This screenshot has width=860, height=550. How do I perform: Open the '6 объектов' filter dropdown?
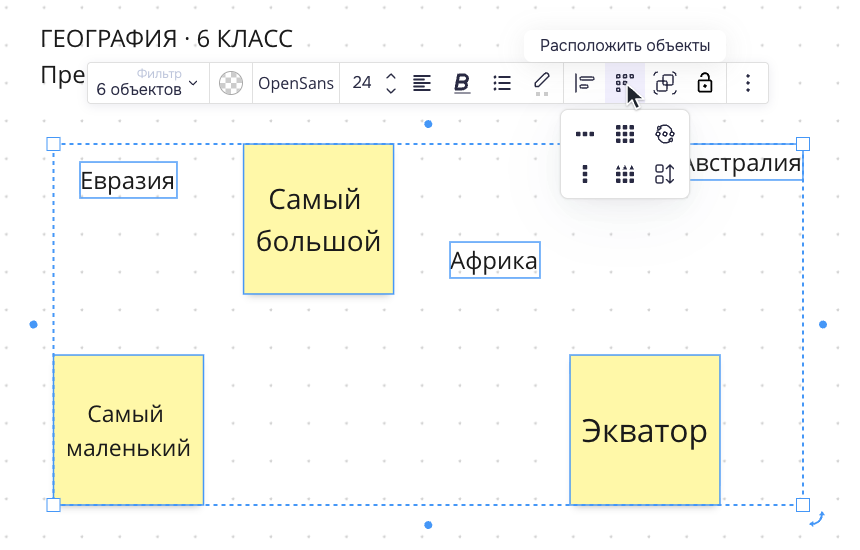[147, 83]
